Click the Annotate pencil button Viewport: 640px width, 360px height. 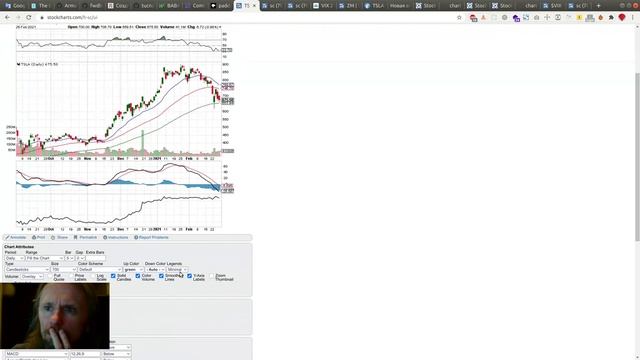(x=16, y=238)
